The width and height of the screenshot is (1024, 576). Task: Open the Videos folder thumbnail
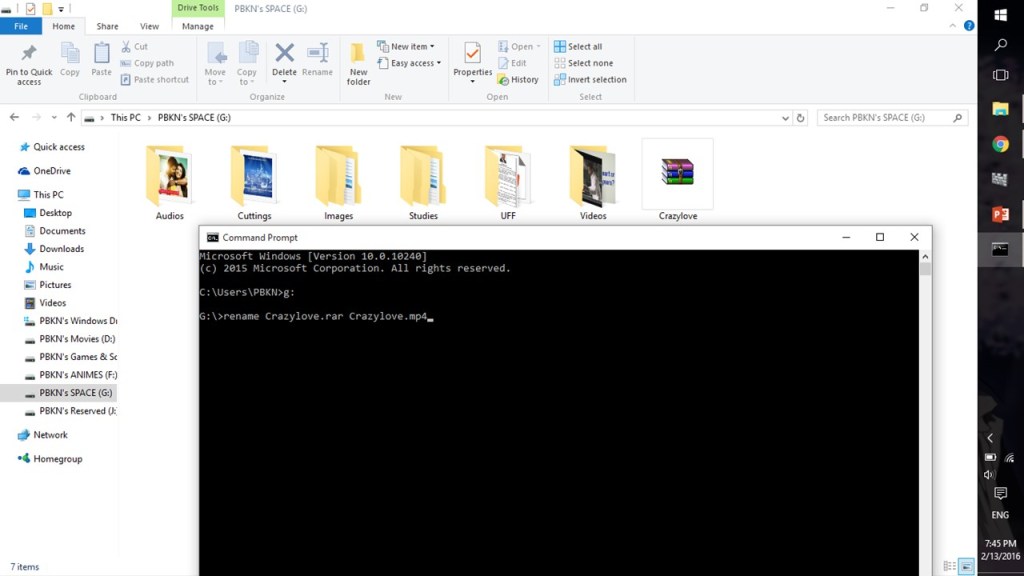pyautogui.click(x=592, y=178)
